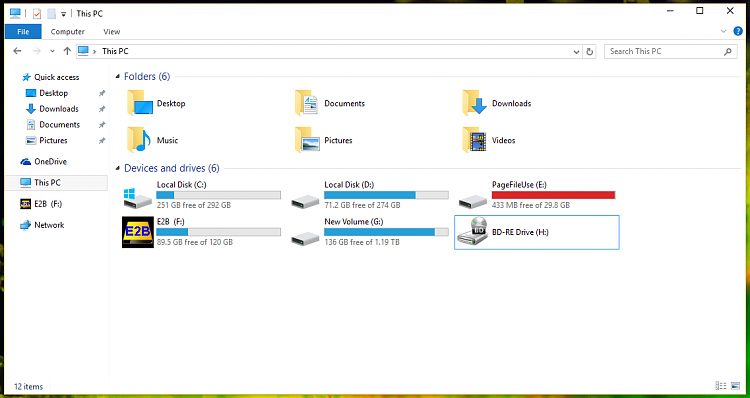
Task: Click the Forward navigation arrow
Action: 37,51
